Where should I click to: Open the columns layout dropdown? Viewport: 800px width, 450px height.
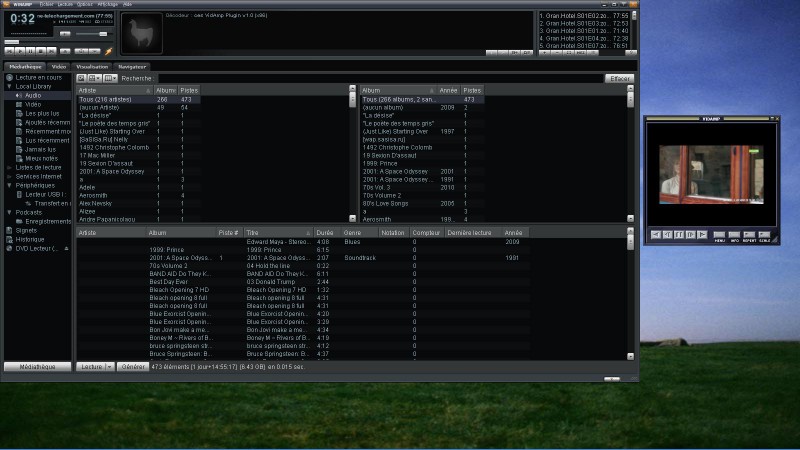[110, 79]
